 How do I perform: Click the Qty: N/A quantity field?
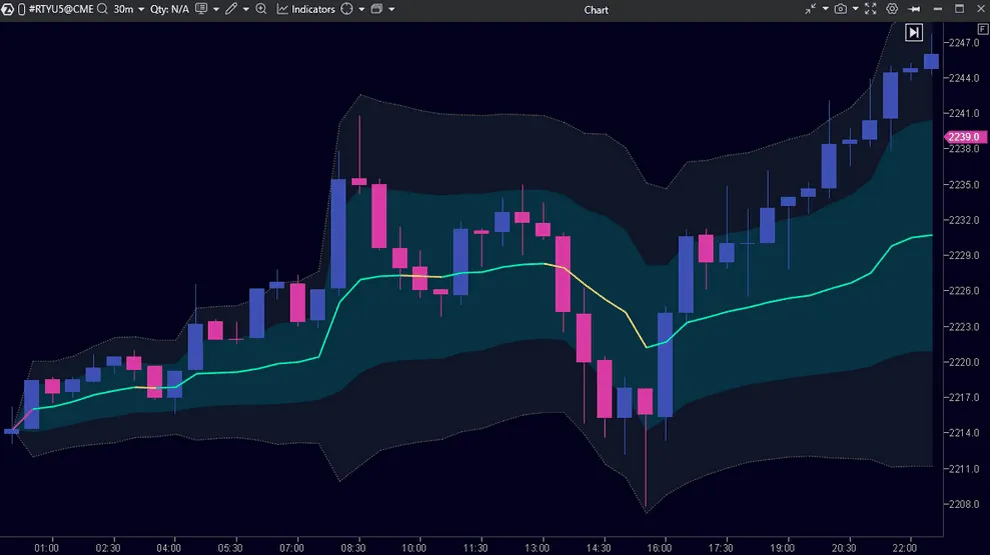tap(170, 9)
